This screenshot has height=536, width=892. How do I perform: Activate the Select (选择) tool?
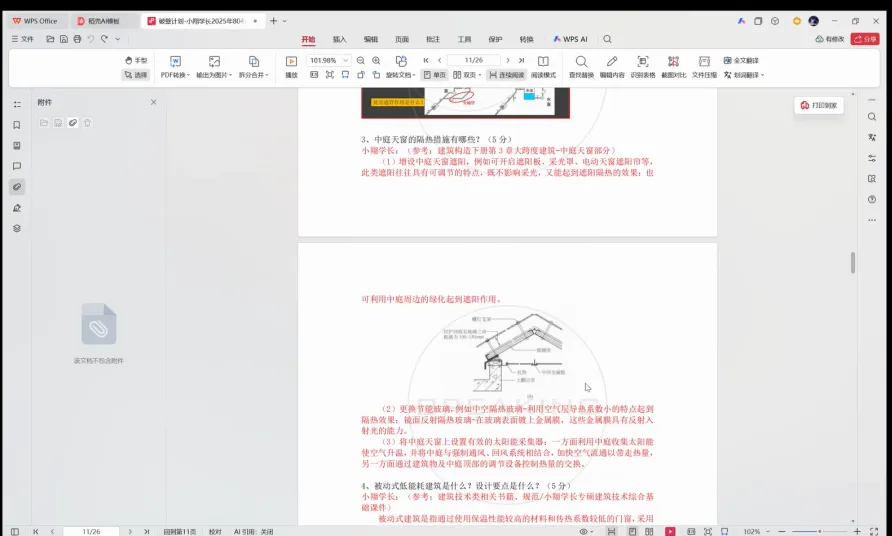click(x=135, y=75)
